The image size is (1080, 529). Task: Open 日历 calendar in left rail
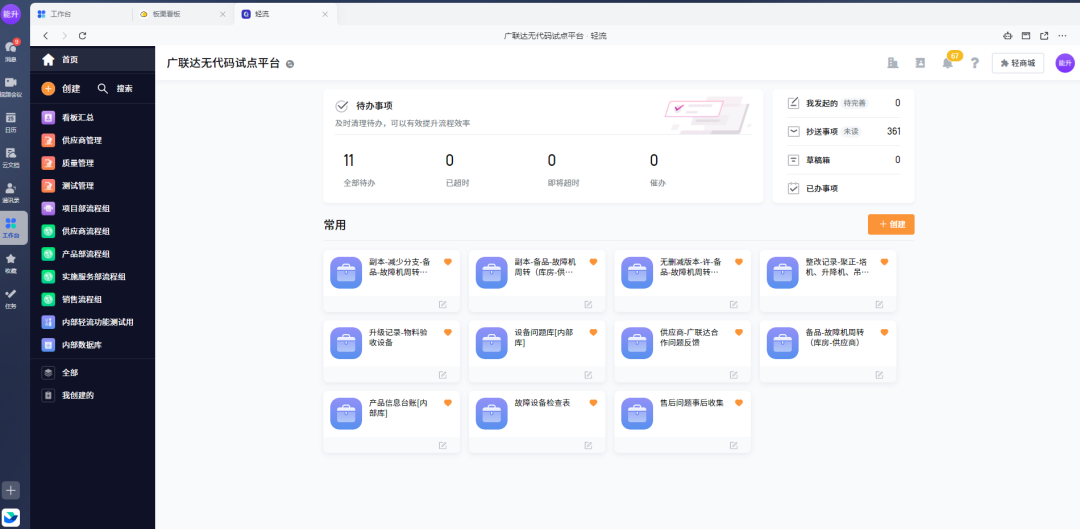[11, 122]
